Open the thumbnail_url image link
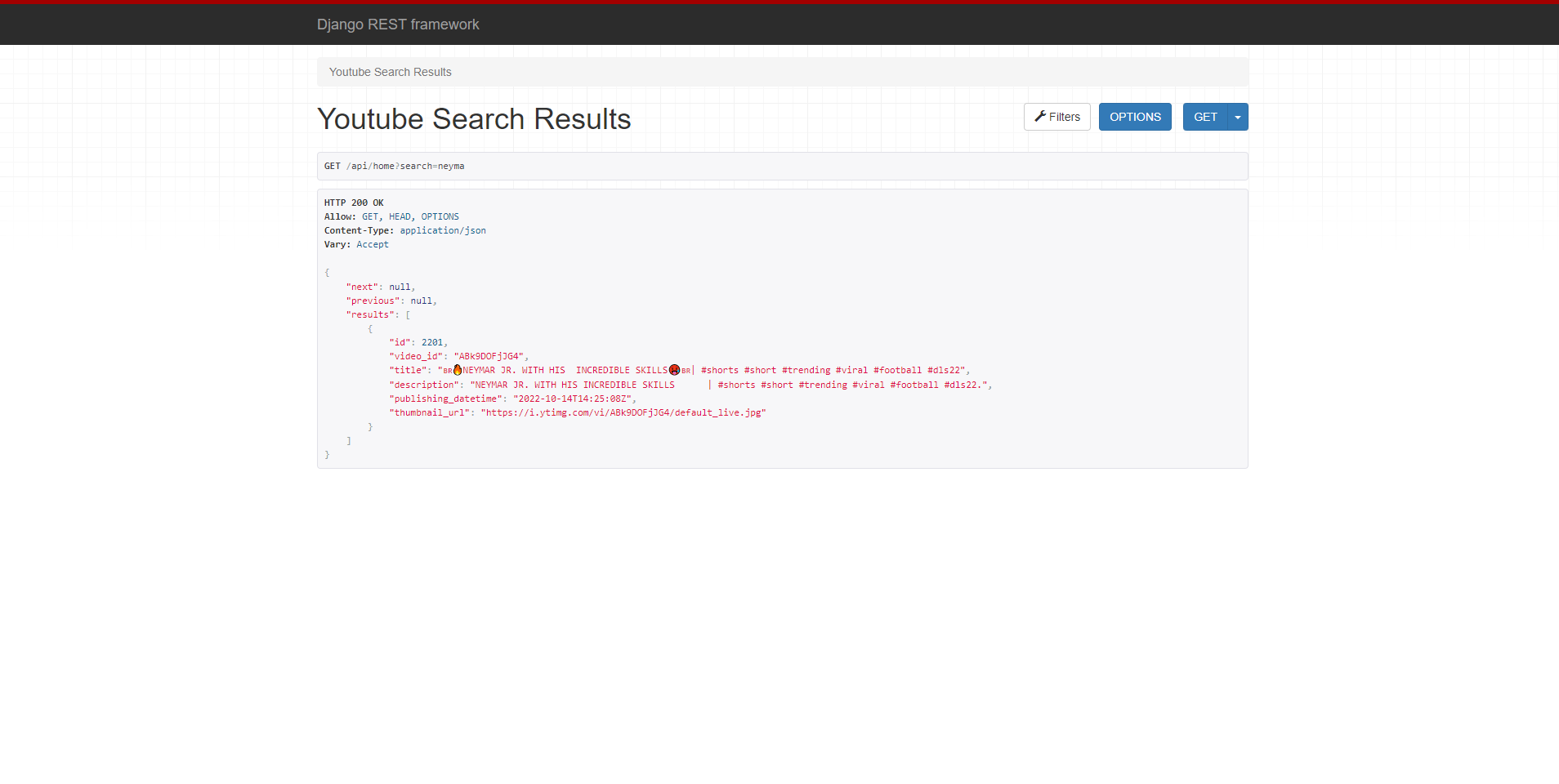The image size is (1559, 784). (623, 412)
